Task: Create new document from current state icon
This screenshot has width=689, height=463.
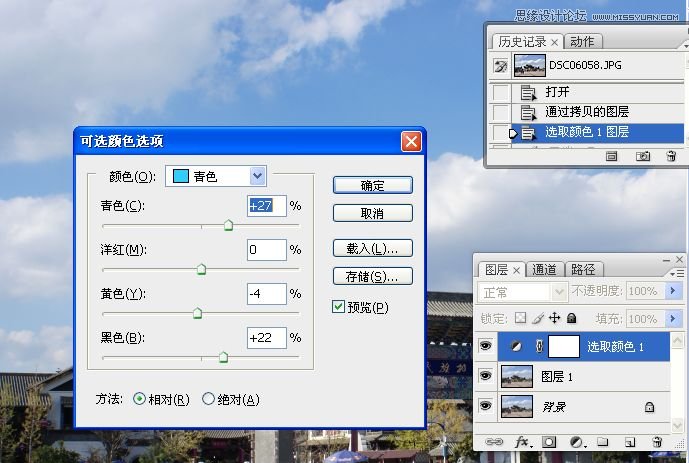Action: (611, 156)
